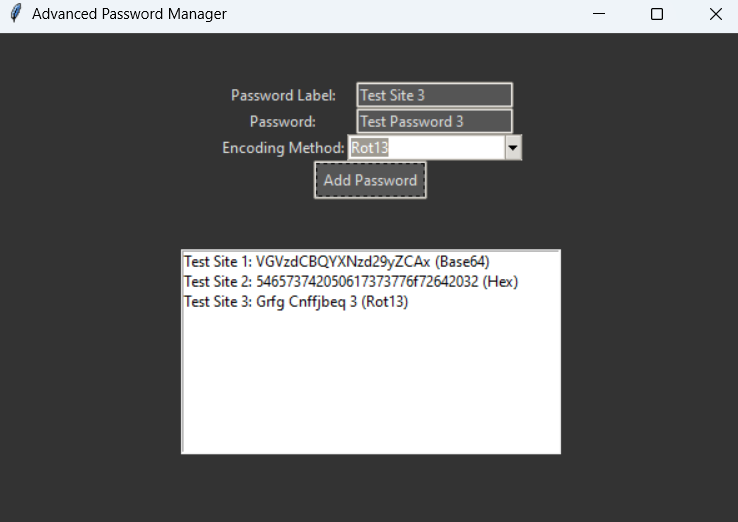Expand the Encoding Method dropdown arrow

click(x=513, y=148)
